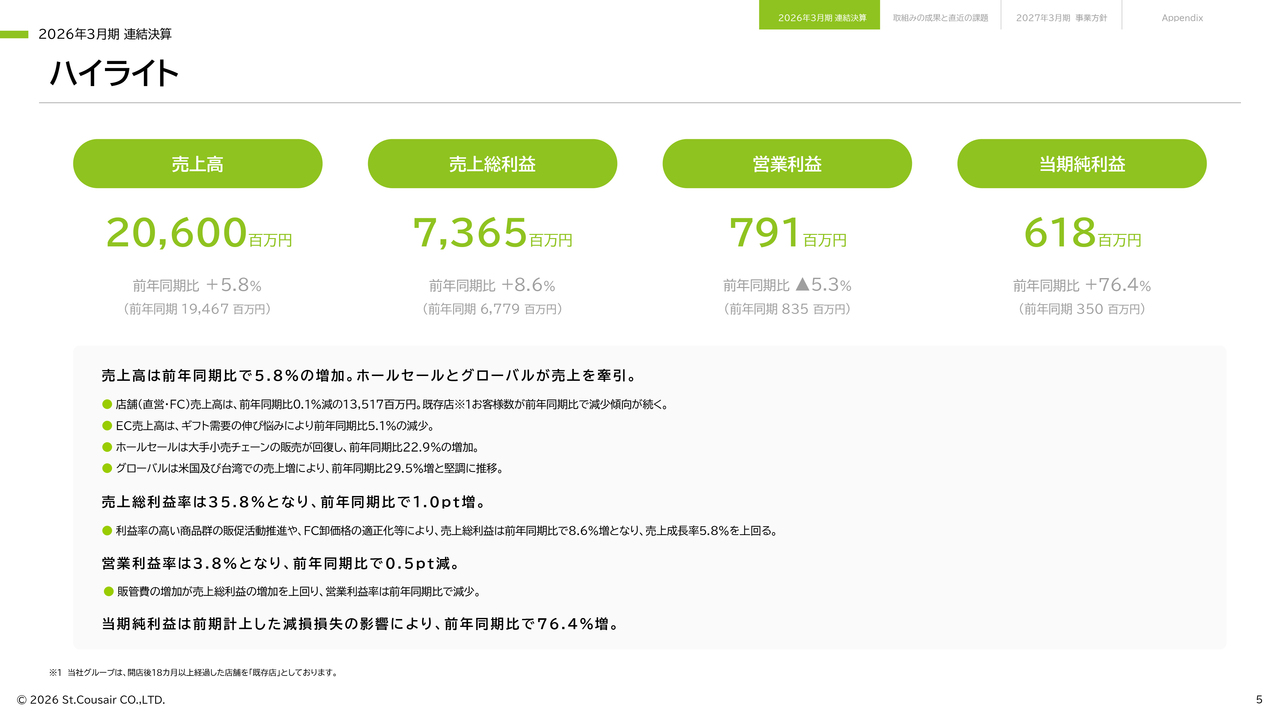This screenshot has height=720, width=1280.
Task: Click (前年同期 835 百万円) text
Action: click(x=787, y=309)
